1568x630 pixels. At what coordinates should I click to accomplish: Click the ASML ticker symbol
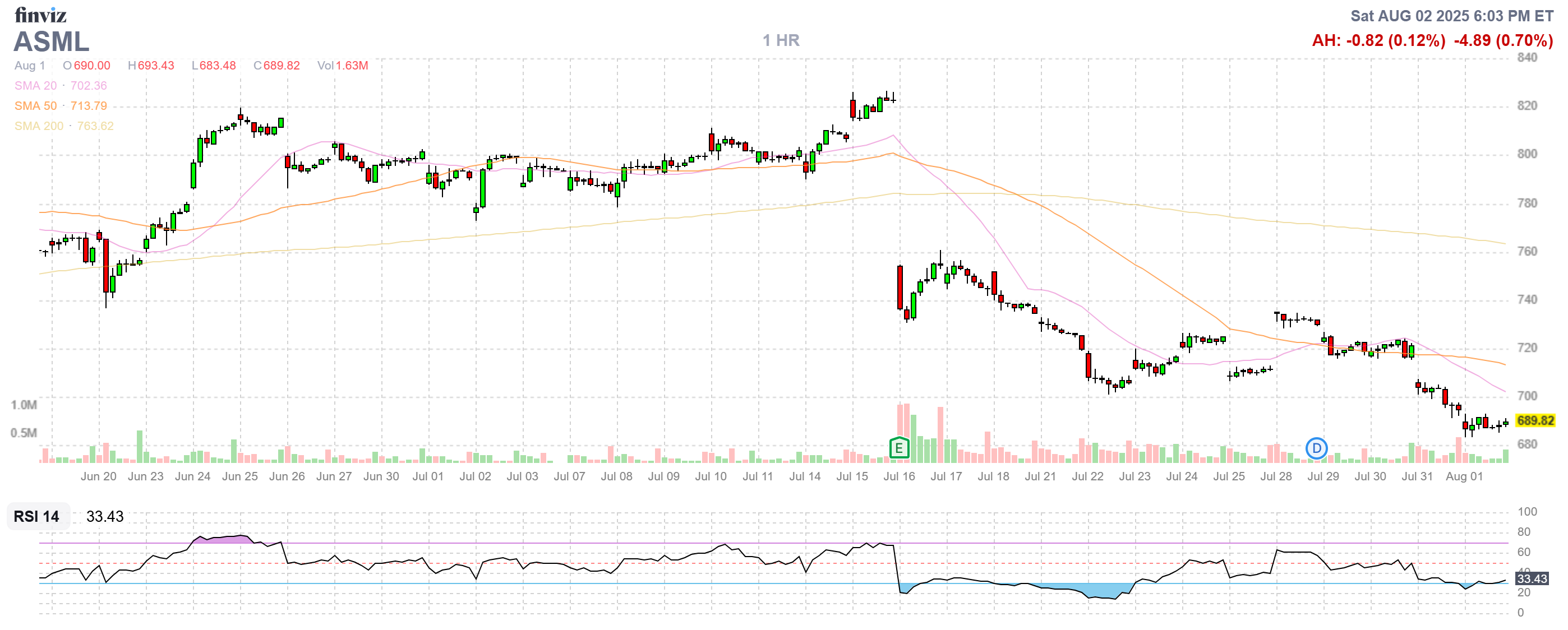click(x=51, y=42)
